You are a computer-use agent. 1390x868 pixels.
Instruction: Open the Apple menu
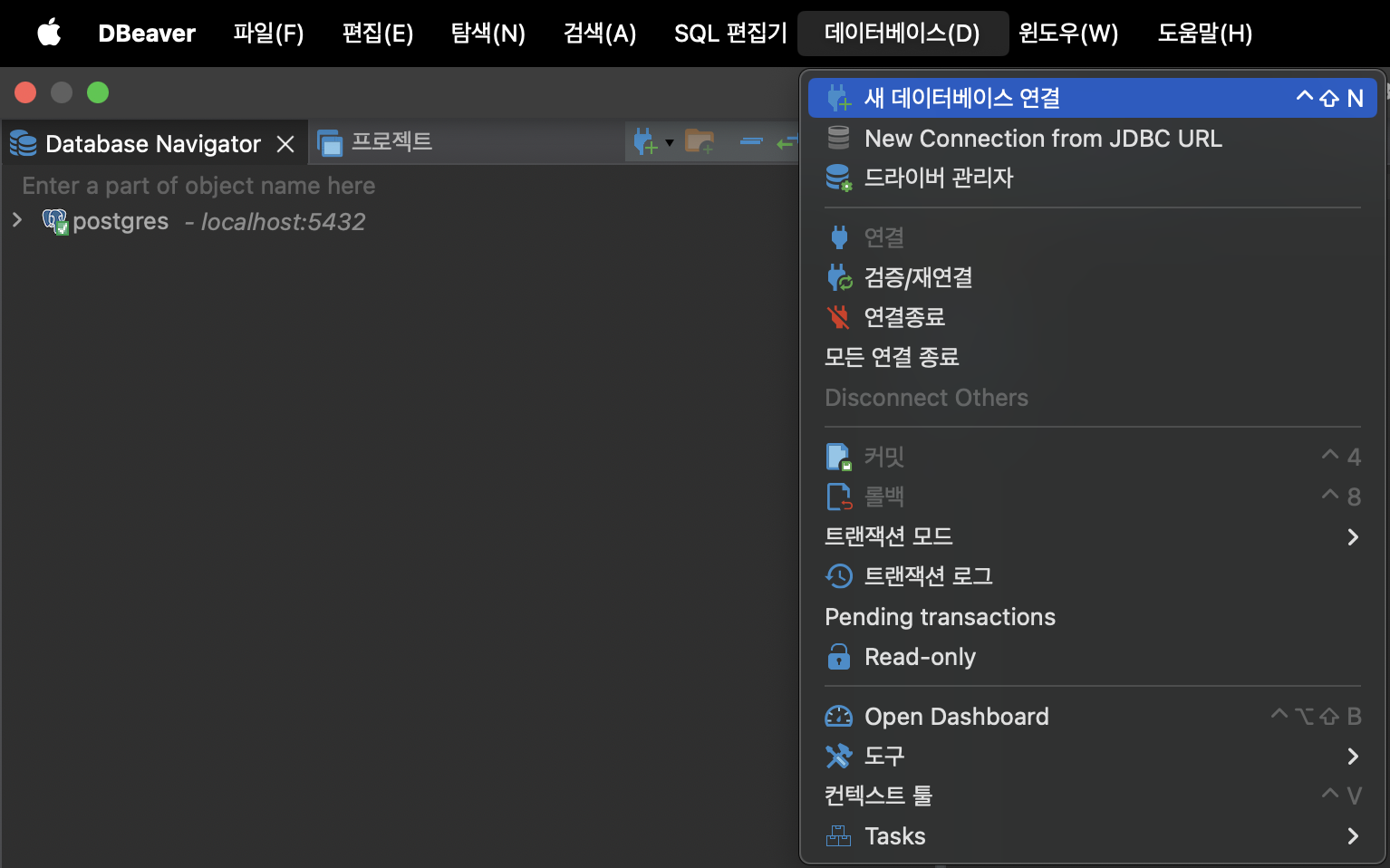pyautogui.click(x=49, y=34)
